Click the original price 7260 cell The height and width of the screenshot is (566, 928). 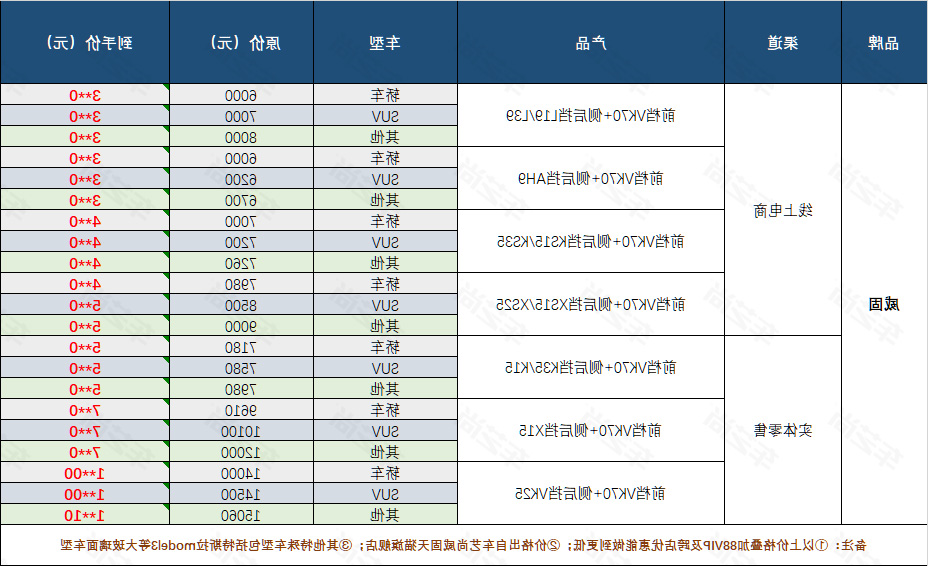pyautogui.click(x=241, y=263)
